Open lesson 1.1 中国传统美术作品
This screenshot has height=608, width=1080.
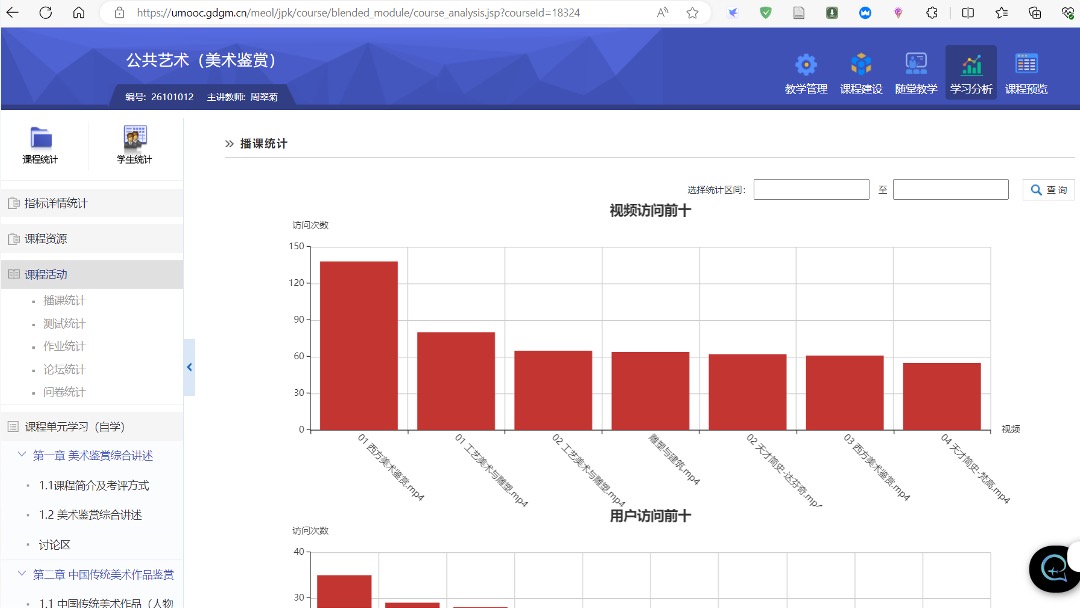(106, 602)
